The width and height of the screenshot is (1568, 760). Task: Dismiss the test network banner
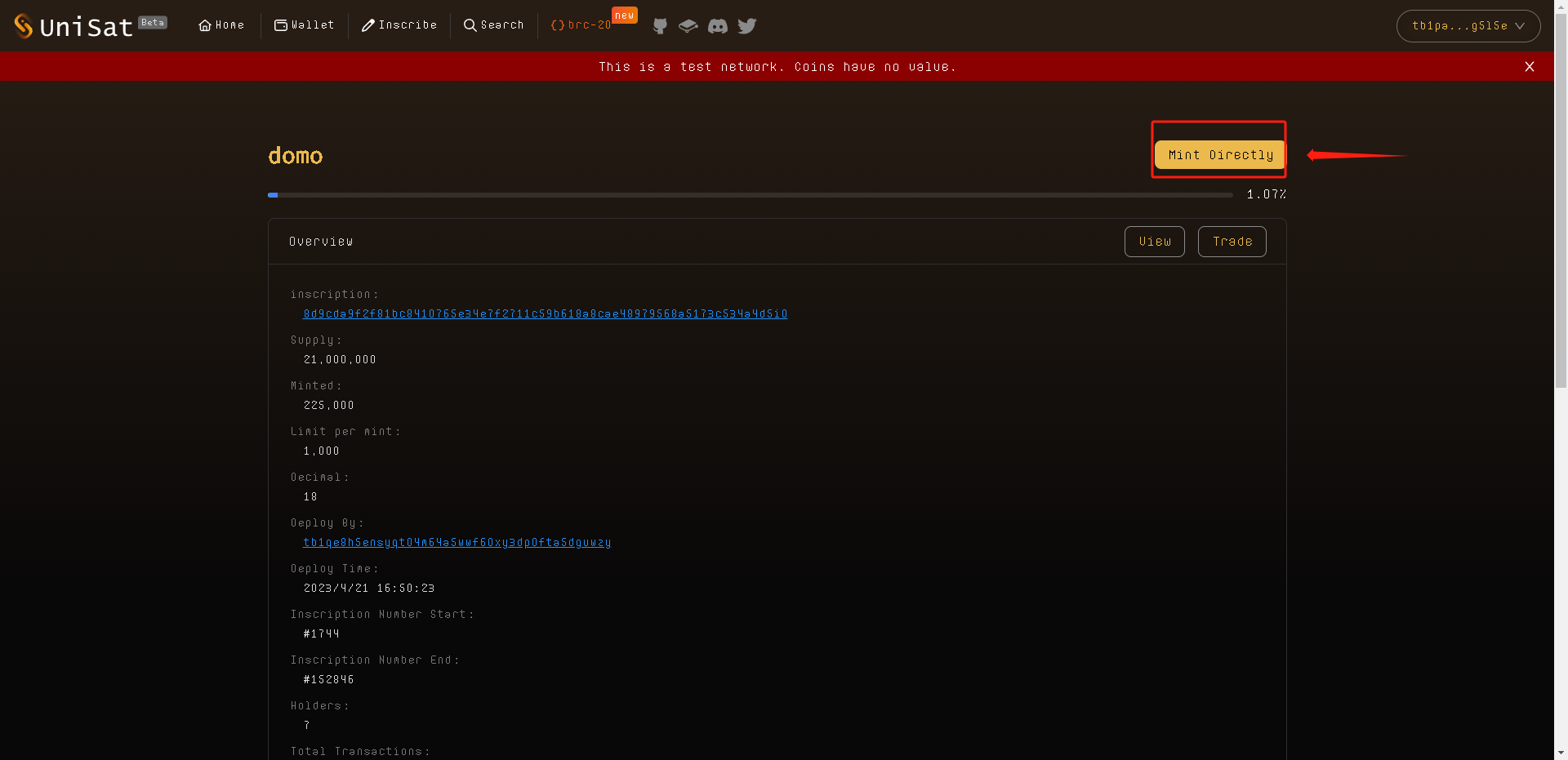pyautogui.click(x=1530, y=67)
